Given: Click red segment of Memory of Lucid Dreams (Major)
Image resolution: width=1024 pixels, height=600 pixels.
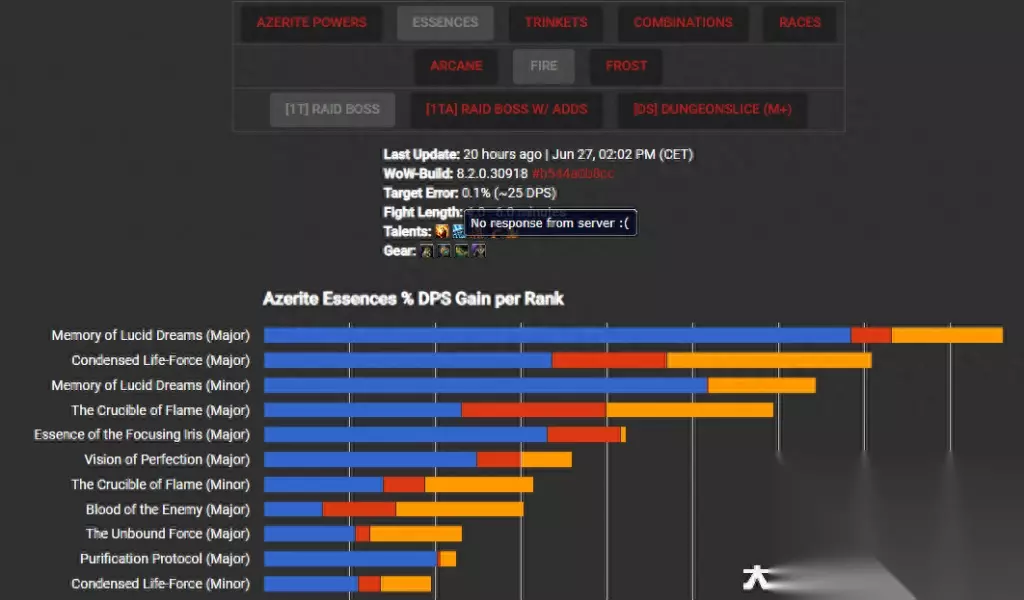Looking at the screenshot, I should click(871, 335).
